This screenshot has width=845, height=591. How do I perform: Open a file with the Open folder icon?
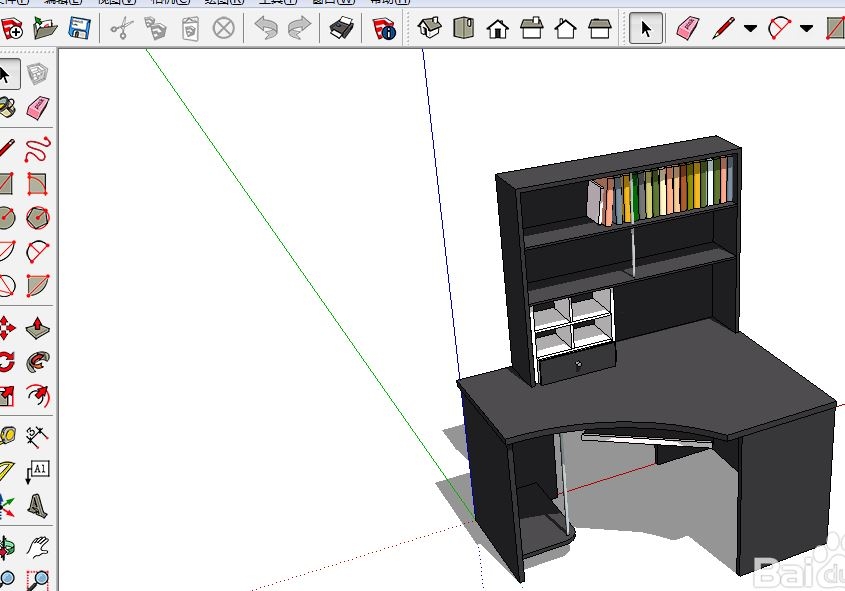(x=45, y=27)
